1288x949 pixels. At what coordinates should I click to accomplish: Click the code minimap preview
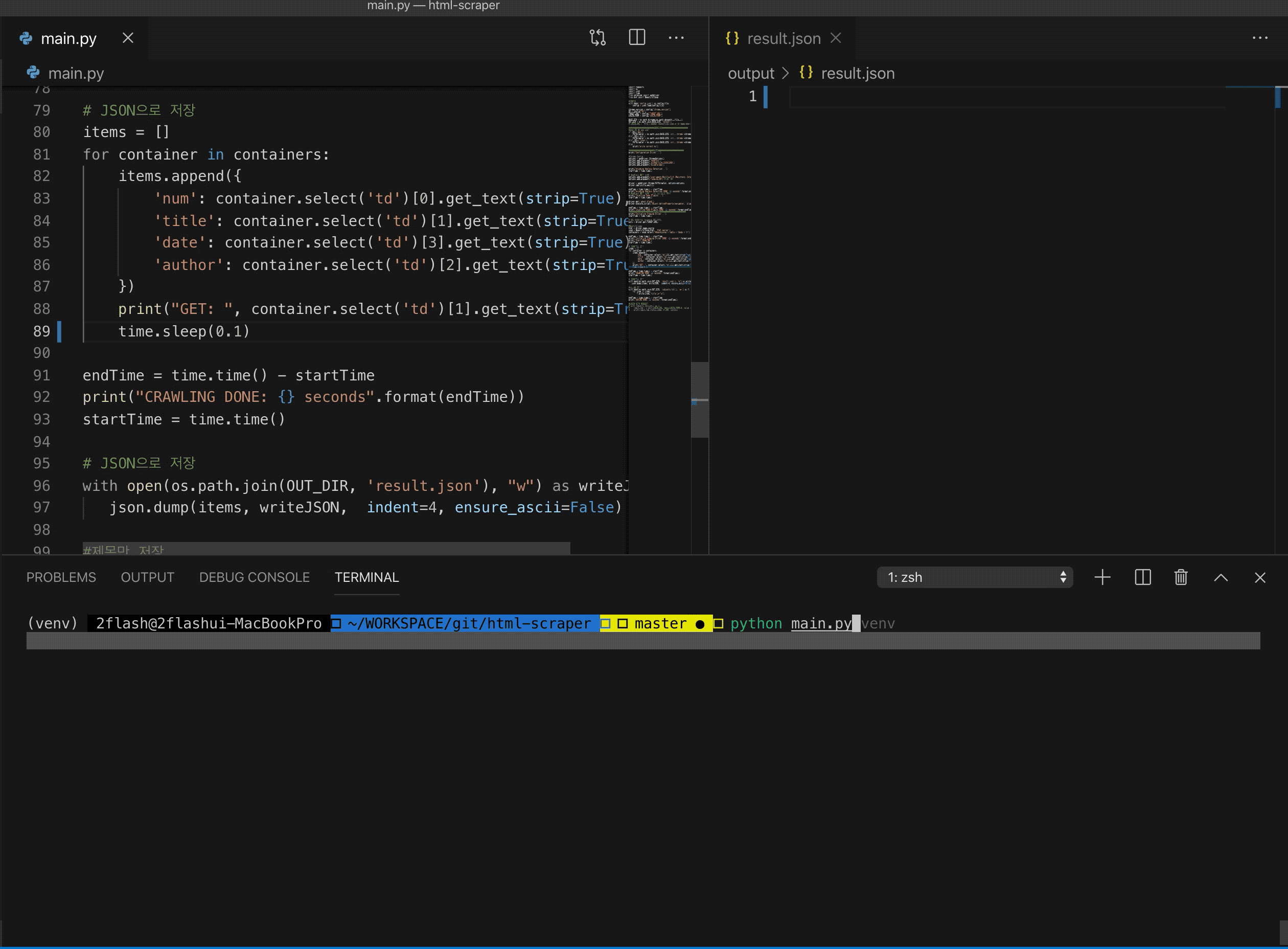click(x=659, y=201)
